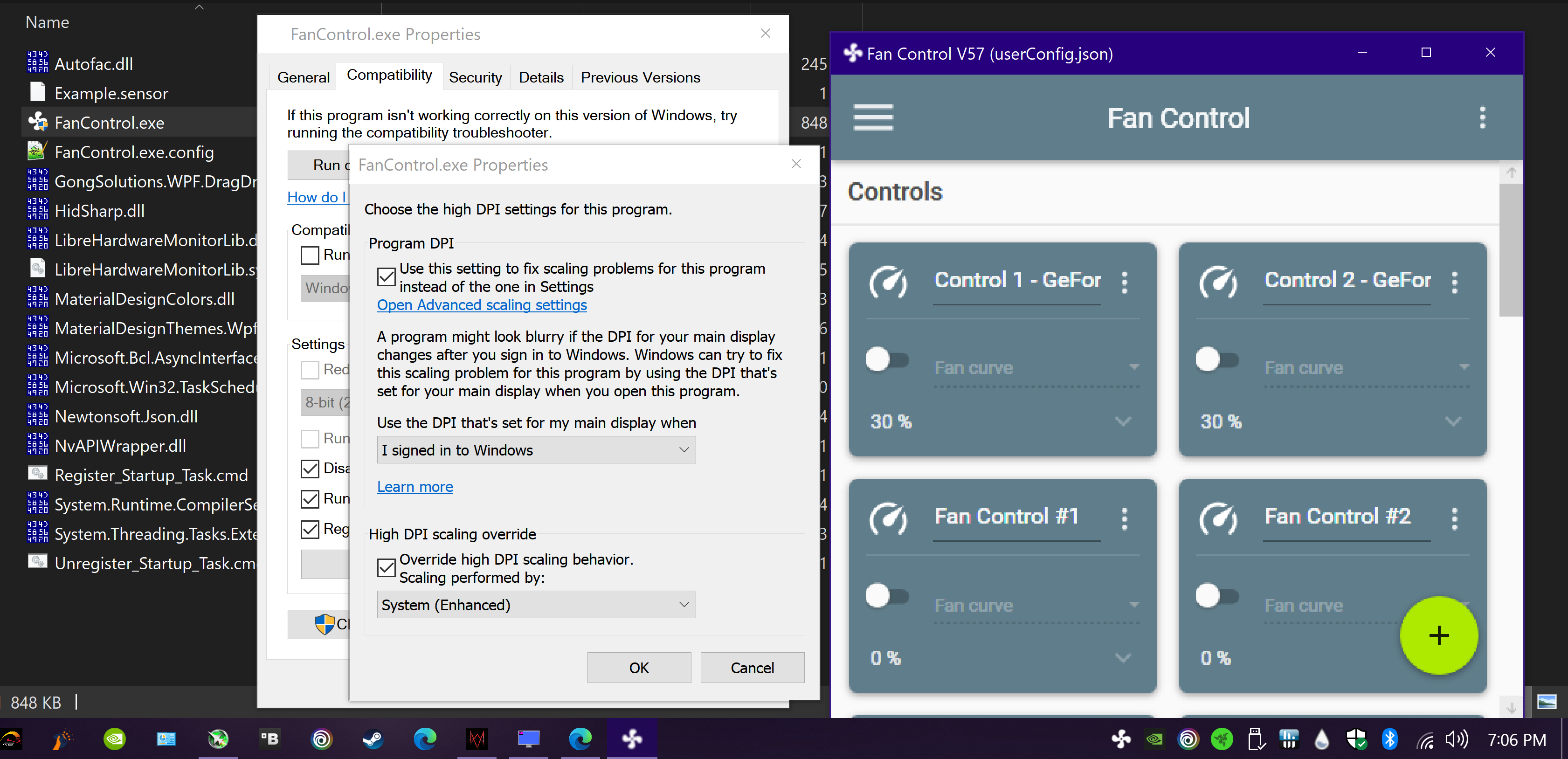Open the System (Enhanced) scaling dropdown
Screen dimensions: 1568x759
coord(536,604)
